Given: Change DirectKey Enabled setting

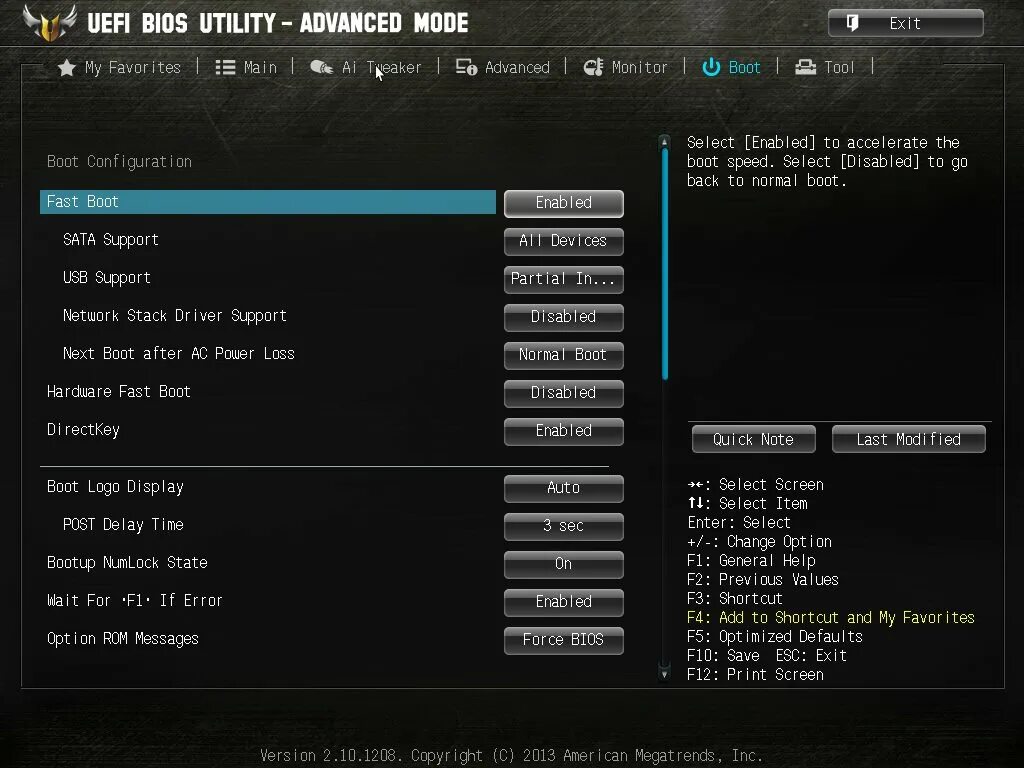Looking at the screenshot, I should coord(564,430).
